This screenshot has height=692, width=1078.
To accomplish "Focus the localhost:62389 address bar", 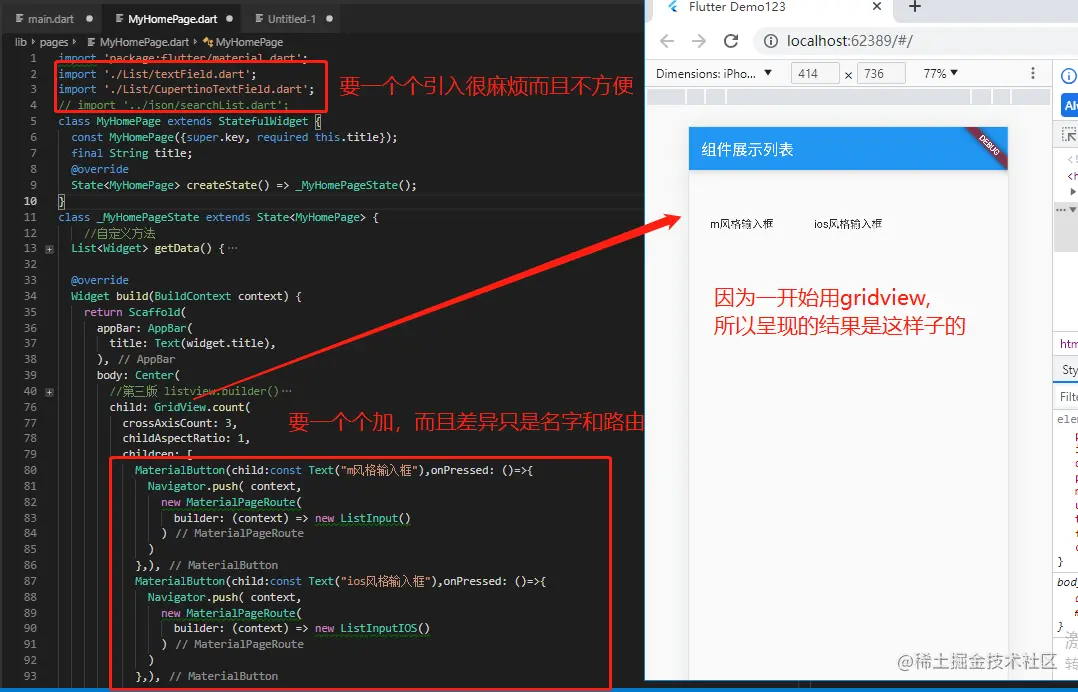I will (916, 41).
